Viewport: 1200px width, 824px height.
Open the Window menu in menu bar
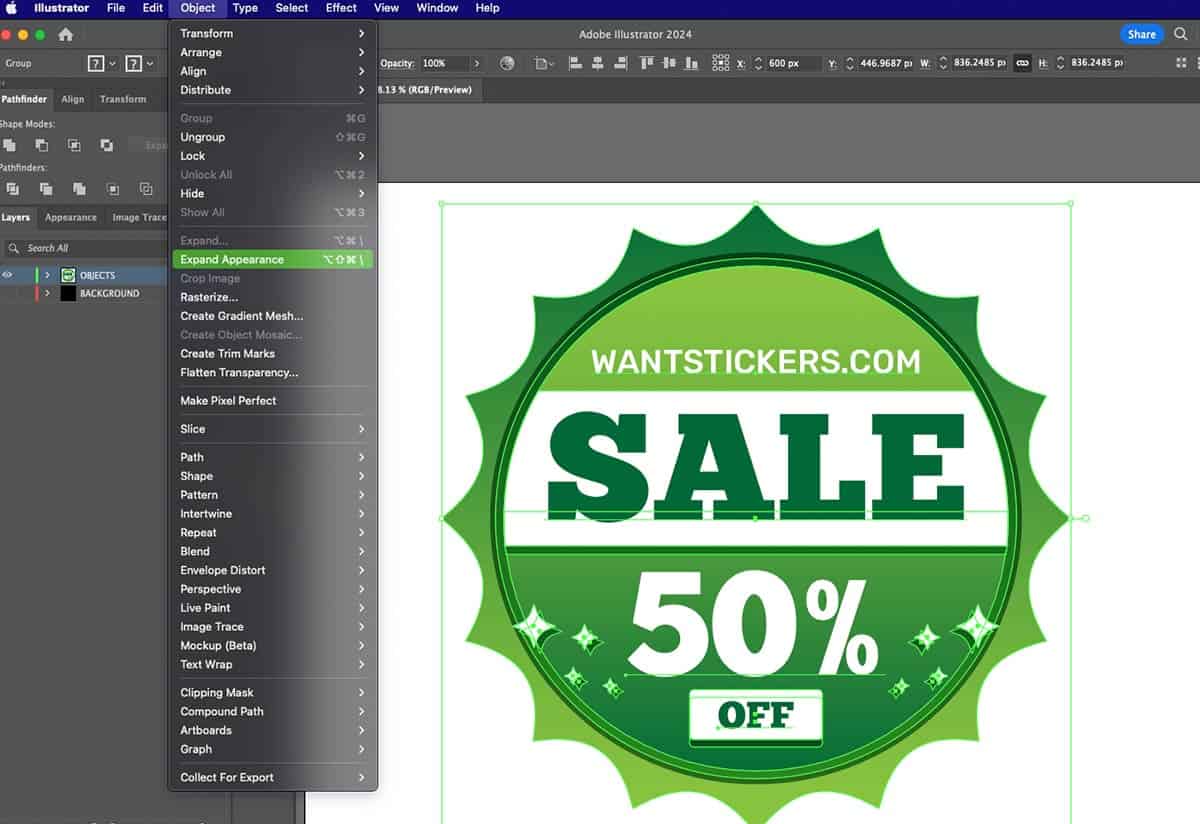437,8
